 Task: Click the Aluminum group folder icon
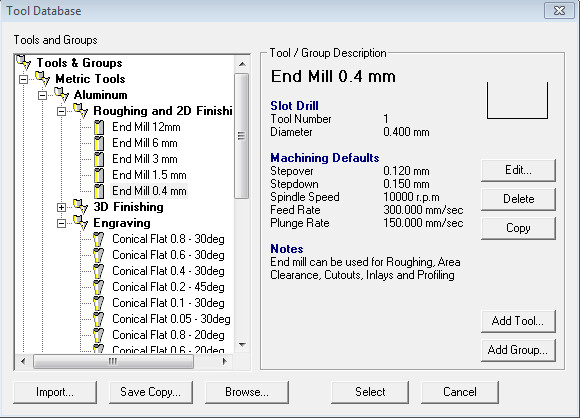click(61, 94)
